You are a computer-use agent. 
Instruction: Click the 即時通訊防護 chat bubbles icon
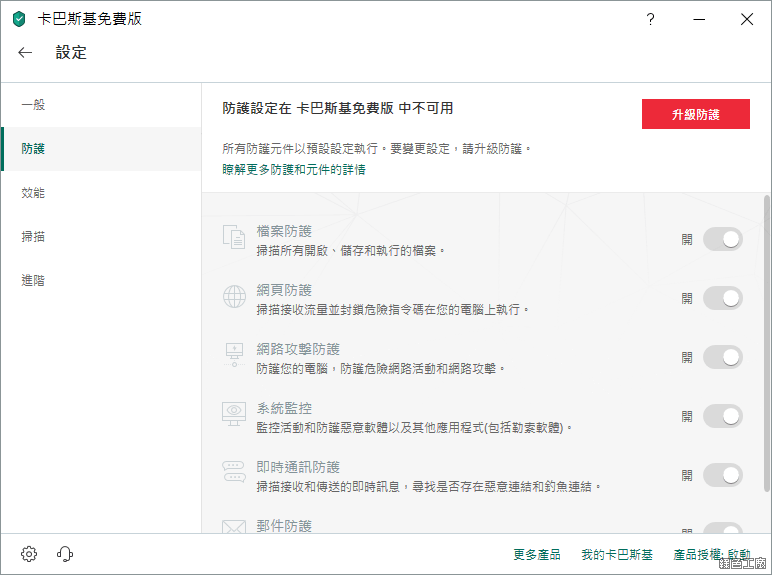(234, 472)
